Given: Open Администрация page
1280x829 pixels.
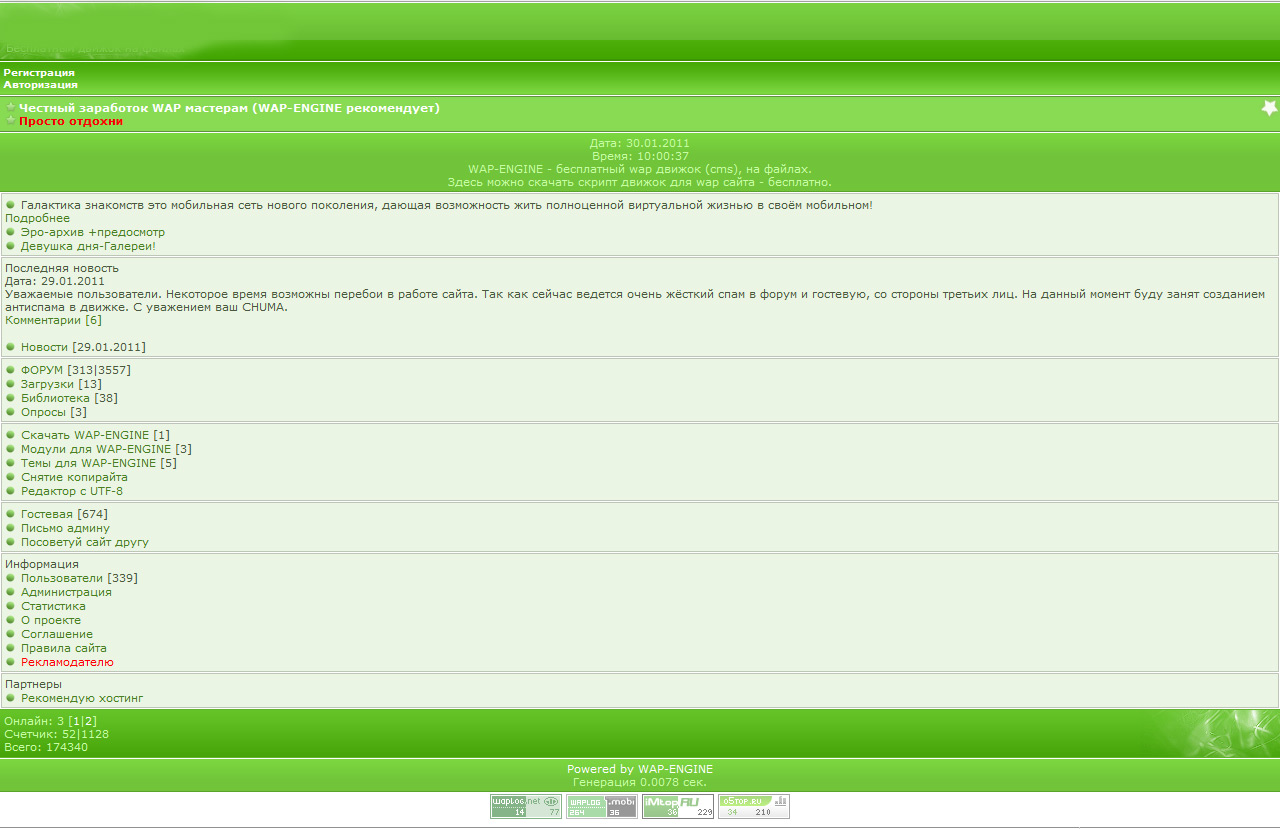Looking at the screenshot, I should click(66, 592).
